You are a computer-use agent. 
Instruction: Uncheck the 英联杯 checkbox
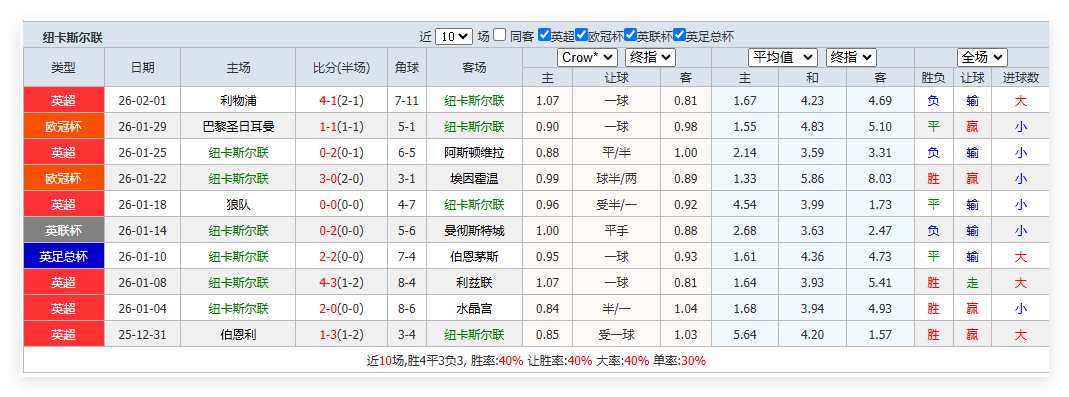point(631,35)
